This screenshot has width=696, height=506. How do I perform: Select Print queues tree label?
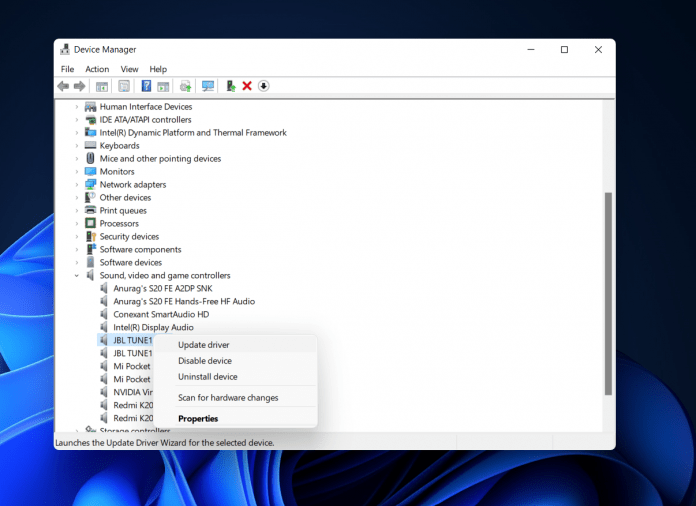point(123,210)
